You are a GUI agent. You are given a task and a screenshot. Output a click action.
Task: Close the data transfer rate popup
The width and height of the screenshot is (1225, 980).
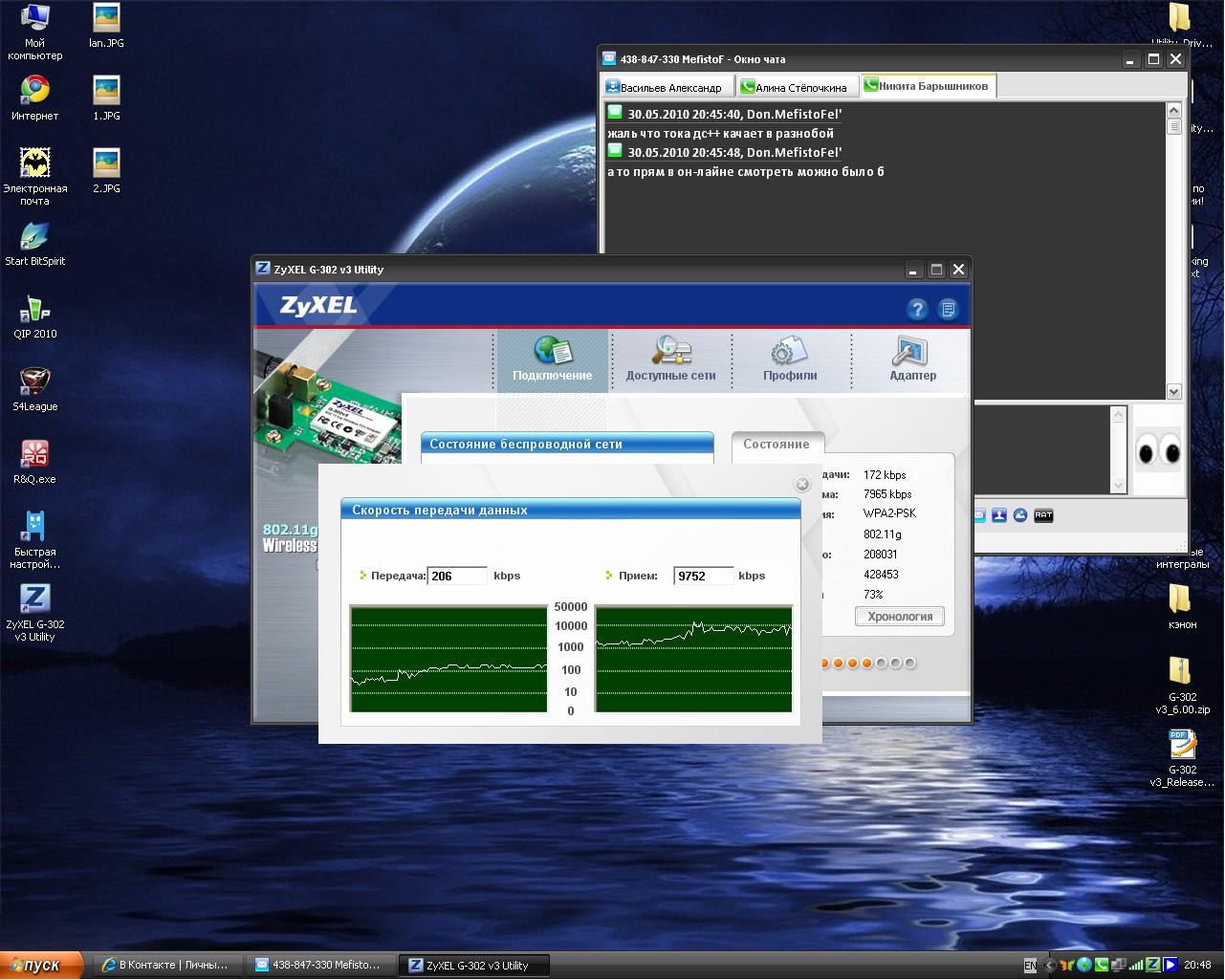click(802, 484)
